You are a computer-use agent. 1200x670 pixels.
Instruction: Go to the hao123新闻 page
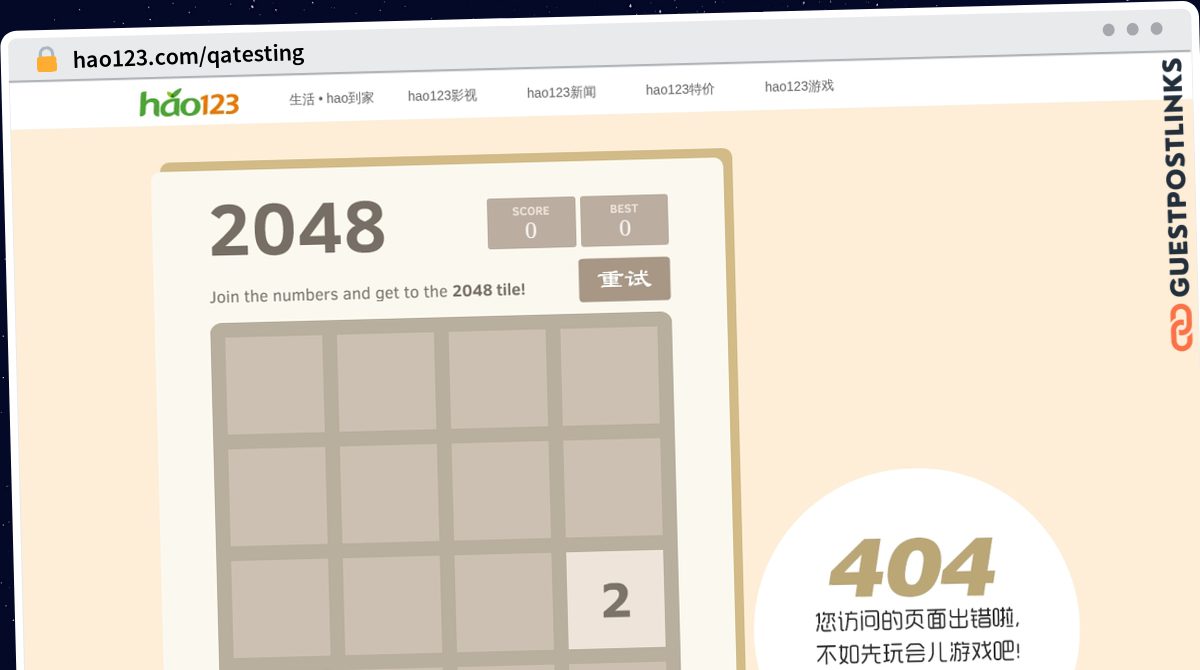pos(561,93)
